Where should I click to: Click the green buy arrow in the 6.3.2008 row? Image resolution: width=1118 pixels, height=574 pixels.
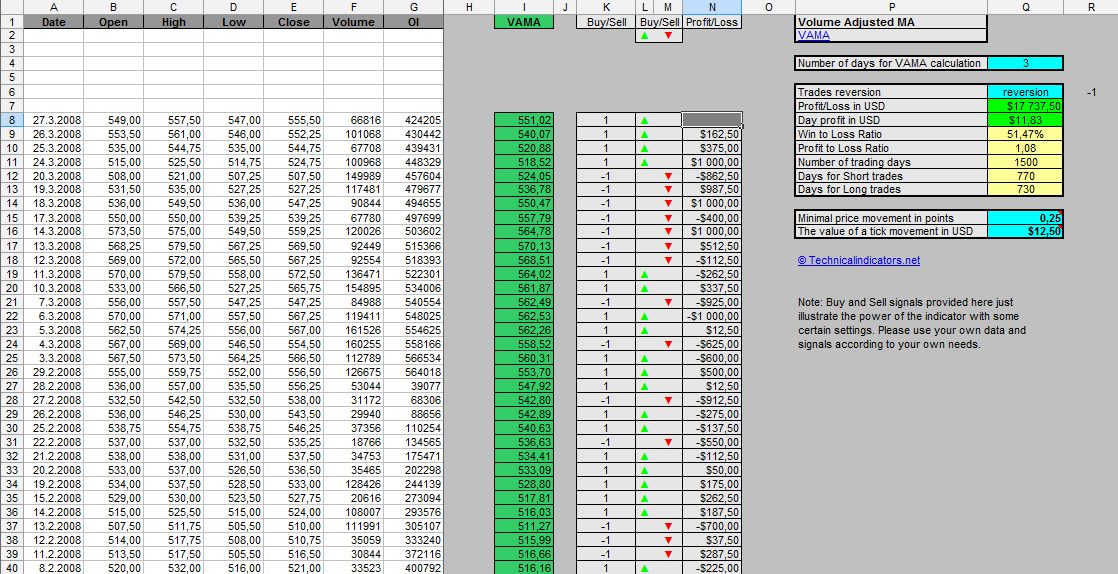pyautogui.click(x=645, y=316)
